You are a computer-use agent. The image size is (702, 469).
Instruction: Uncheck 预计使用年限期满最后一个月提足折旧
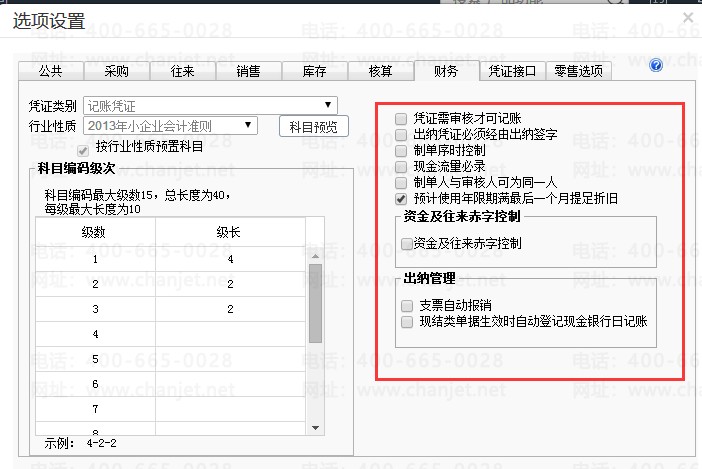click(x=401, y=199)
